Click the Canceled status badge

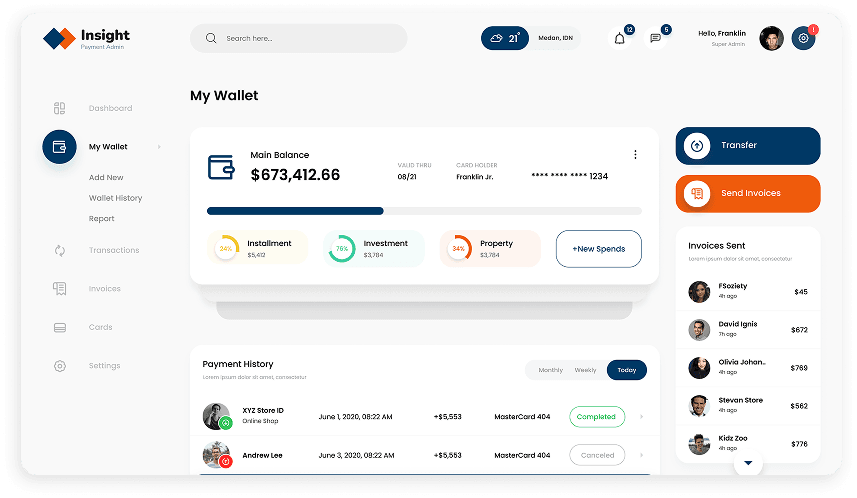pos(597,455)
